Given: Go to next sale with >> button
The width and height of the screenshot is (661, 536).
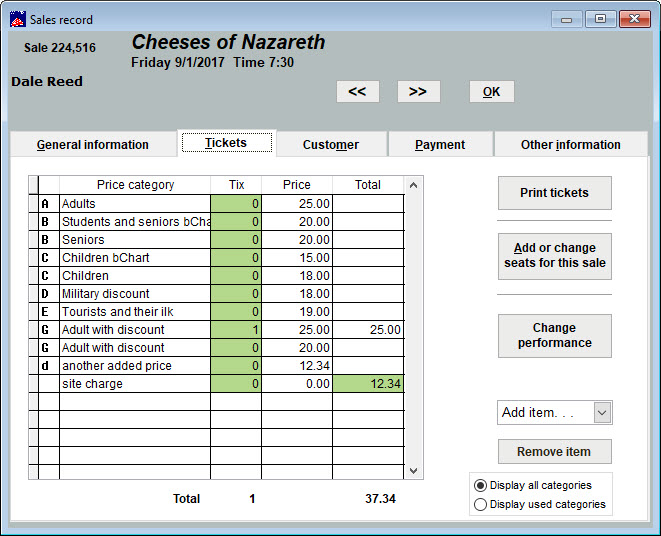Looking at the screenshot, I should [x=419, y=92].
